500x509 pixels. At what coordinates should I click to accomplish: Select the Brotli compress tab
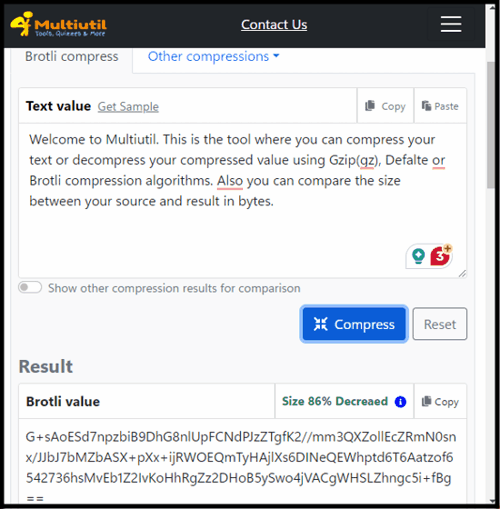[x=72, y=56]
